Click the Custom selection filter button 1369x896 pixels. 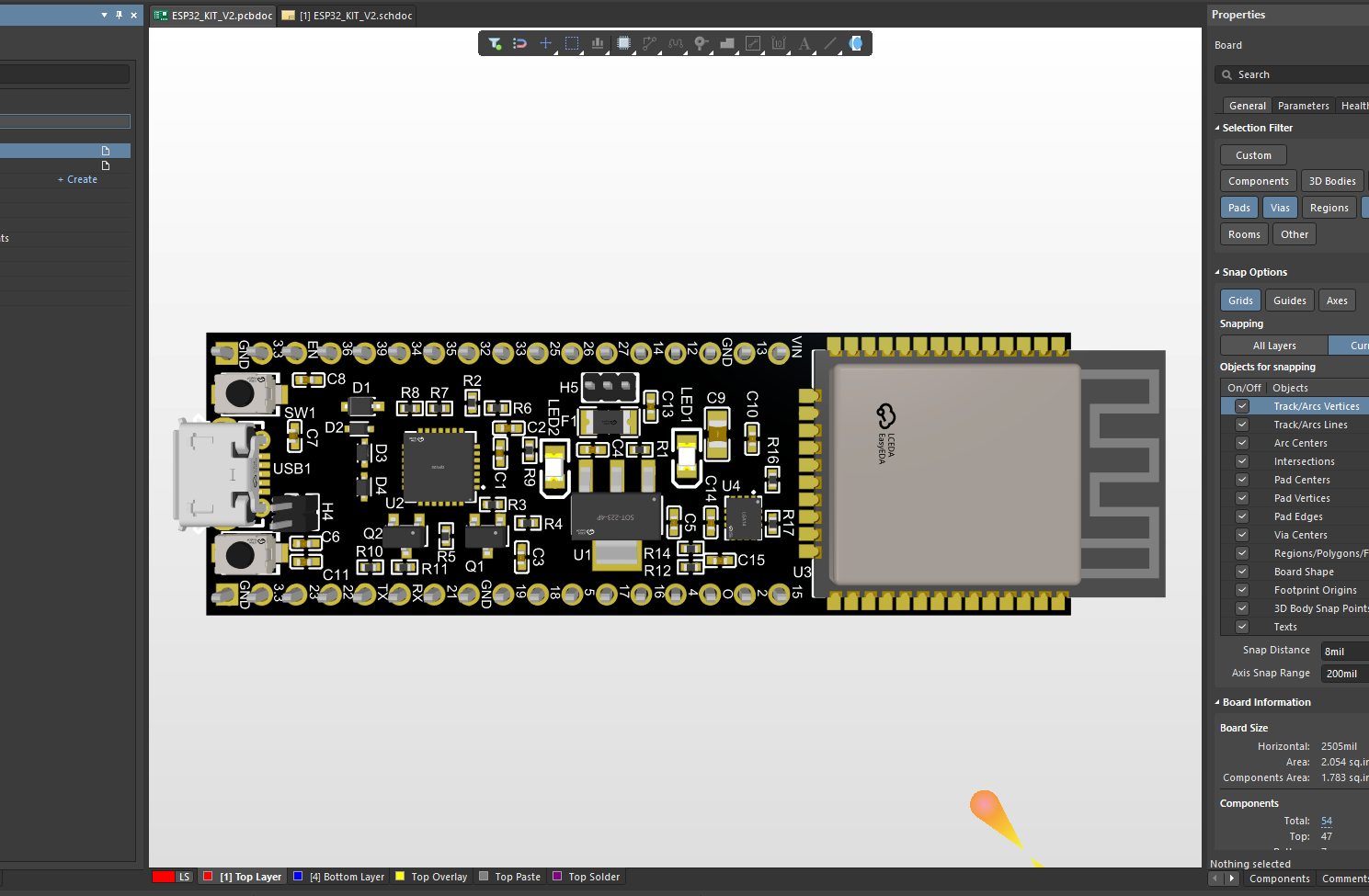pyautogui.click(x=1253, y=155)
